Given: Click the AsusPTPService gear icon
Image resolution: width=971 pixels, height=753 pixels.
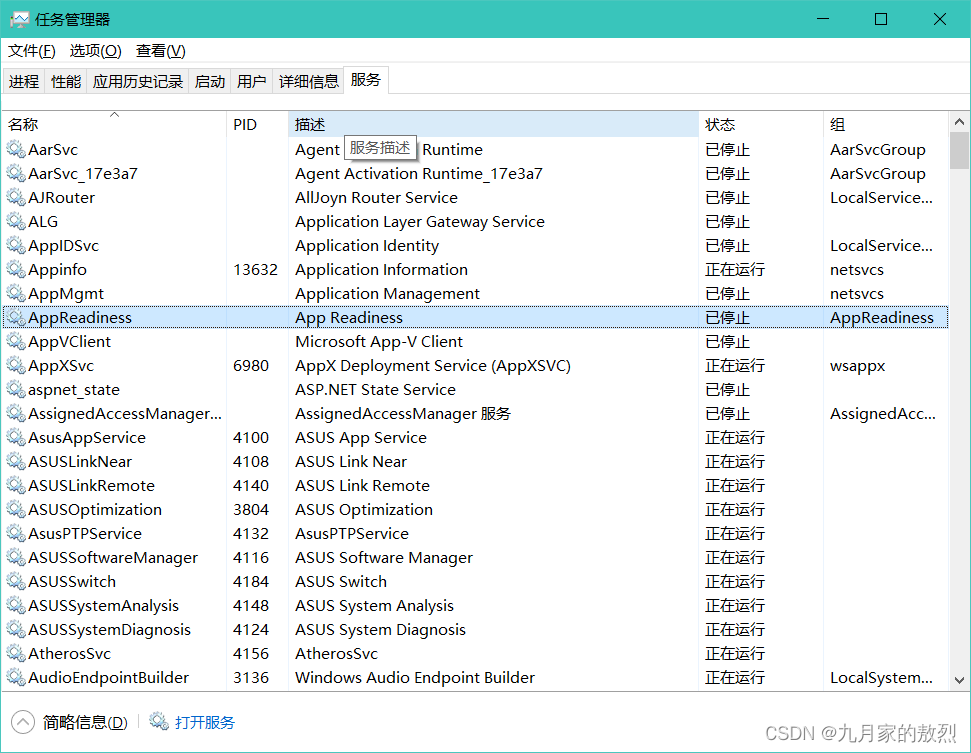Looking at the screenshot, I should click(16, 533).
